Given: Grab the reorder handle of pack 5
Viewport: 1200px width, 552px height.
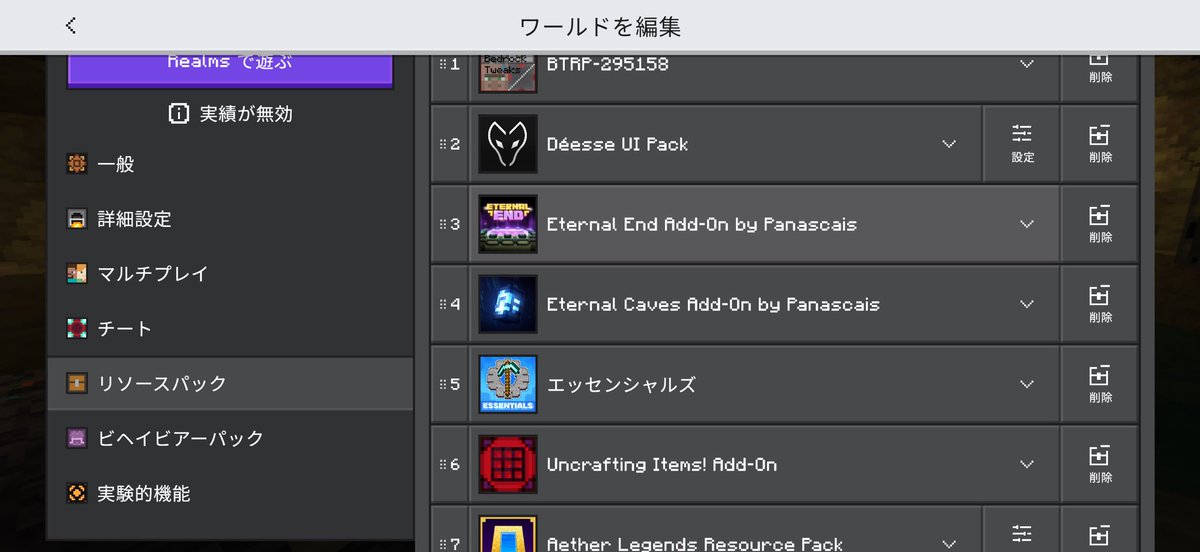Looking at the screenshot, I should (x=443, y=384).
